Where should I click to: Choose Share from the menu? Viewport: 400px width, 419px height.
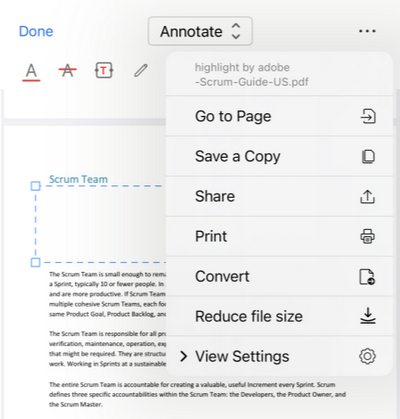[279, 196]
